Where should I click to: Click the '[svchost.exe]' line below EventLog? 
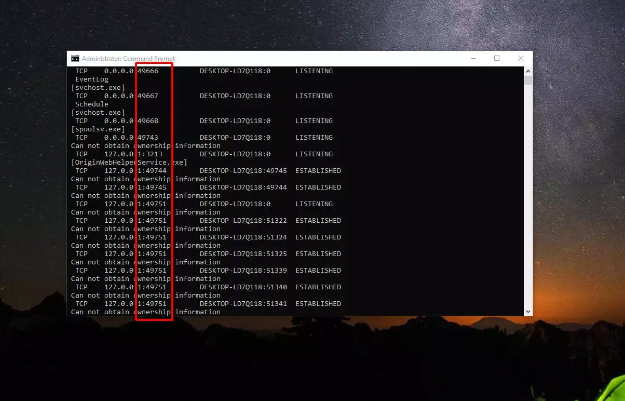pyautogui.click(x=98, y=88)
